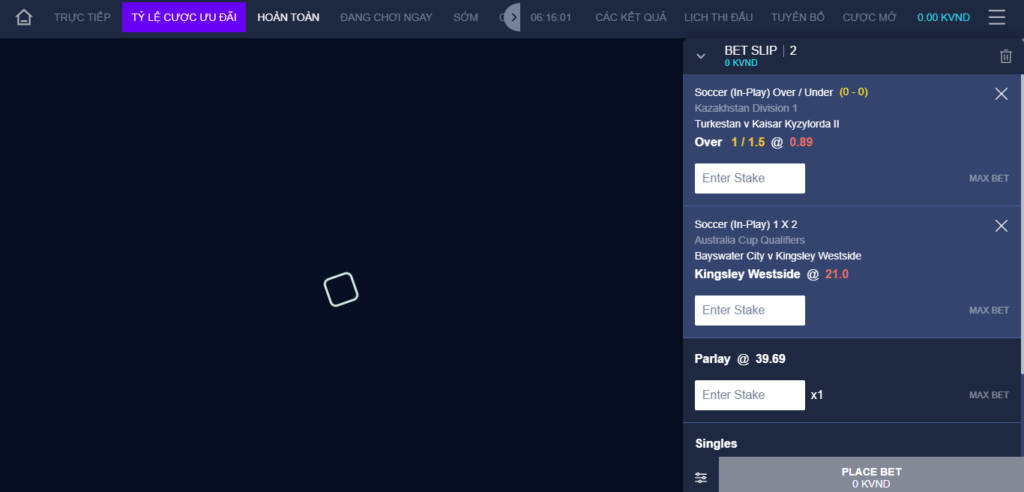Click odds value 21.0
The image size is (1024, 492).
[837, 274]
